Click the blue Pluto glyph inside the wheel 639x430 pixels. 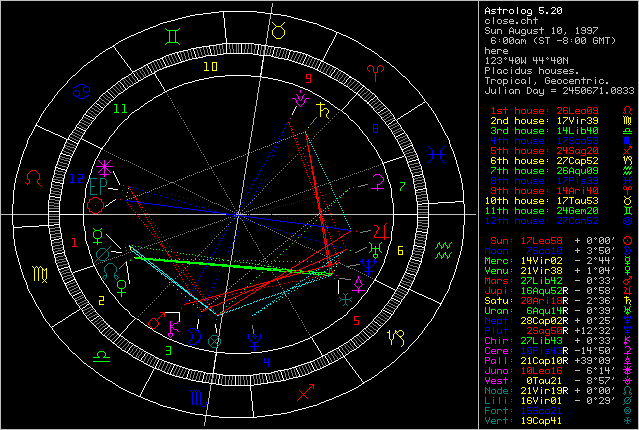(x=254, y=341)
